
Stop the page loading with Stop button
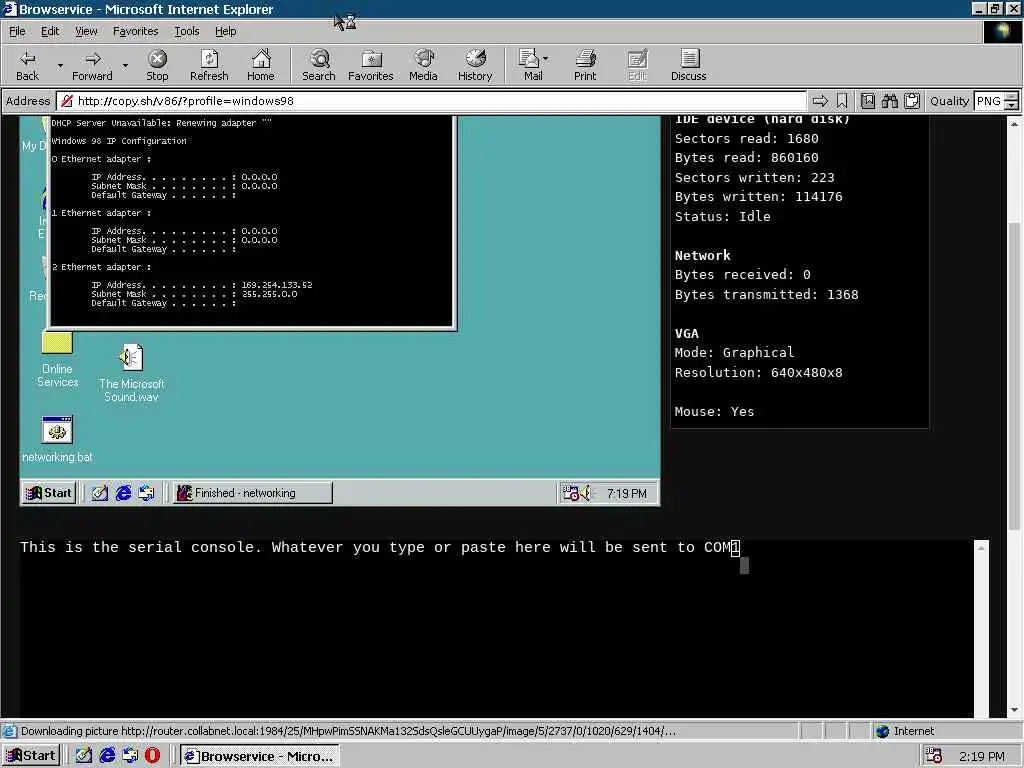point(157,65)
